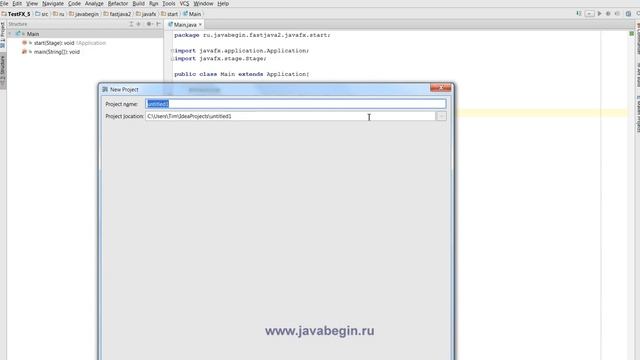Focus the Project name input field

click(x=296, y=104)
